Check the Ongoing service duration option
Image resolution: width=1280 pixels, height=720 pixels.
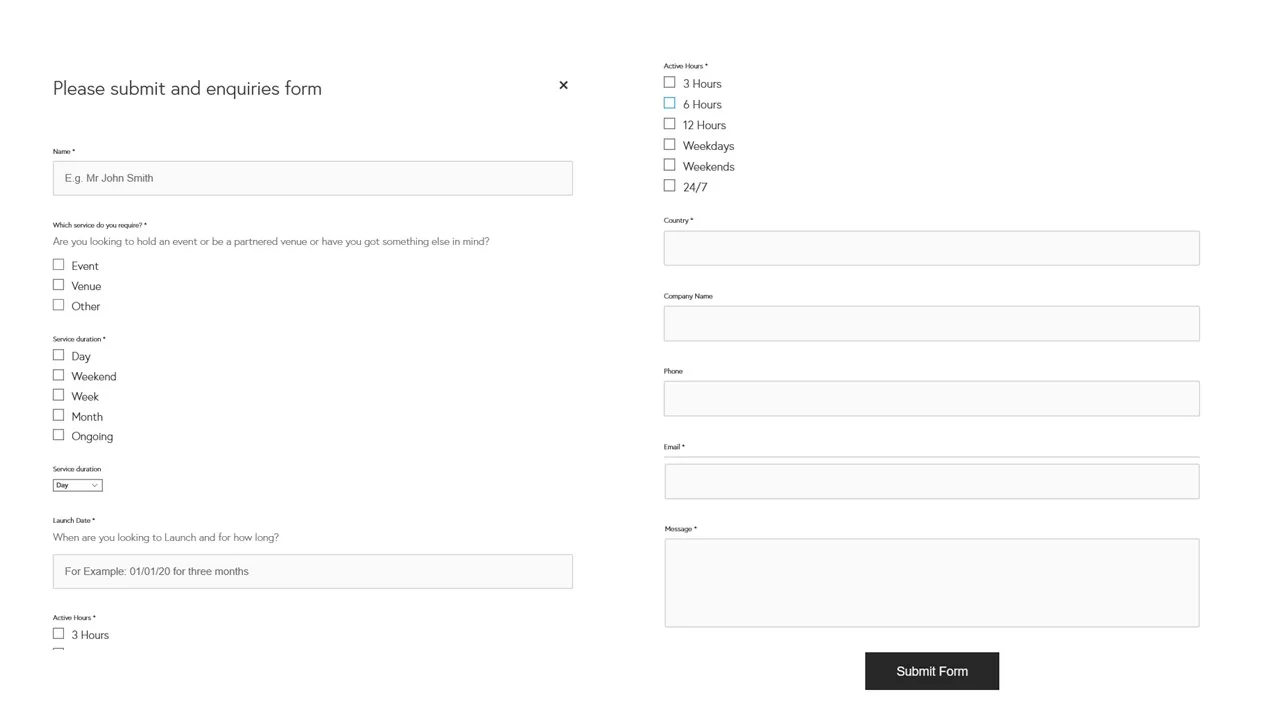click(59, 435)
